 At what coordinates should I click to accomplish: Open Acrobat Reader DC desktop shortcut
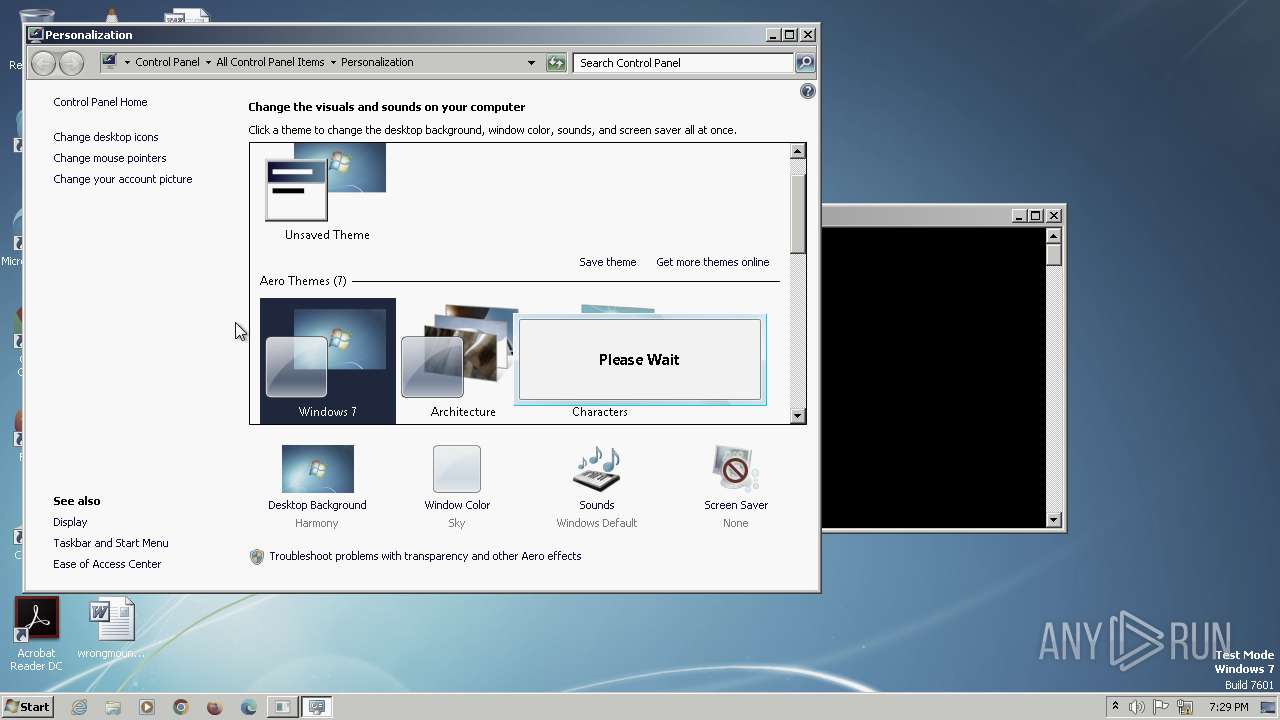(37, 634)
